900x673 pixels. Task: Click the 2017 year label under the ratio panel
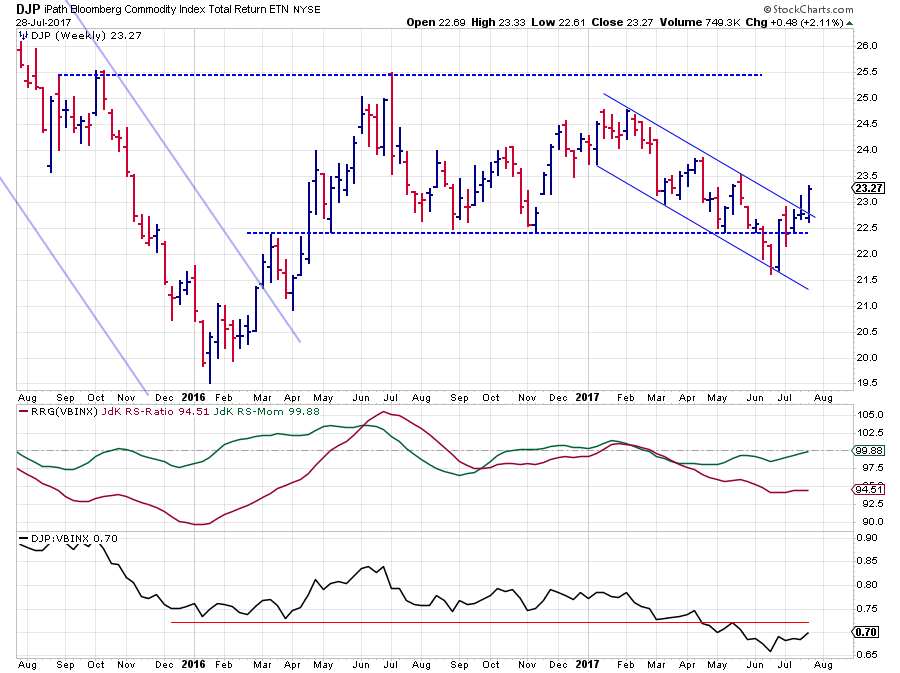tap(587, 664)
